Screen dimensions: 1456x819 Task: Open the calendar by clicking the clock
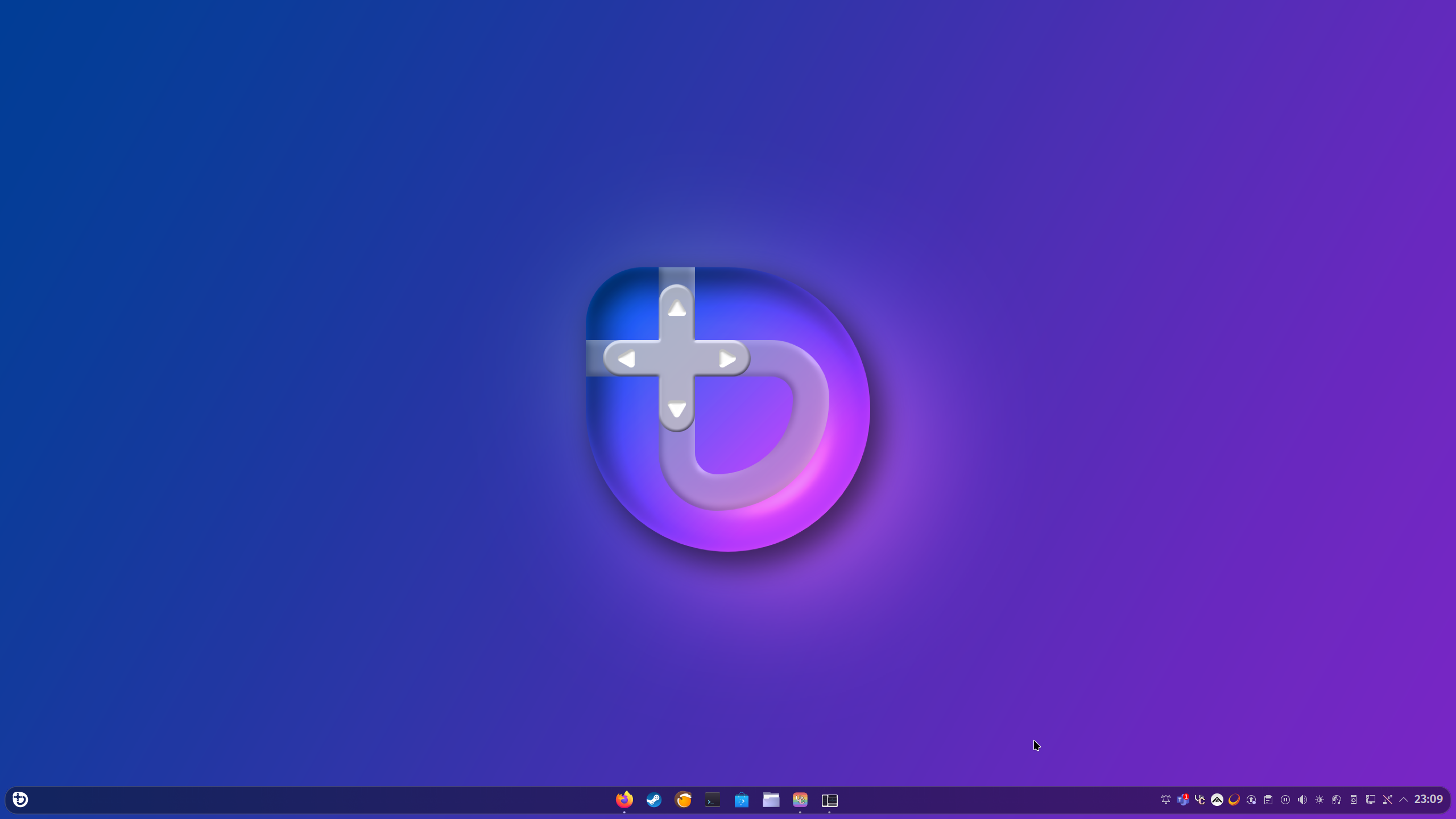[1429, 799]
